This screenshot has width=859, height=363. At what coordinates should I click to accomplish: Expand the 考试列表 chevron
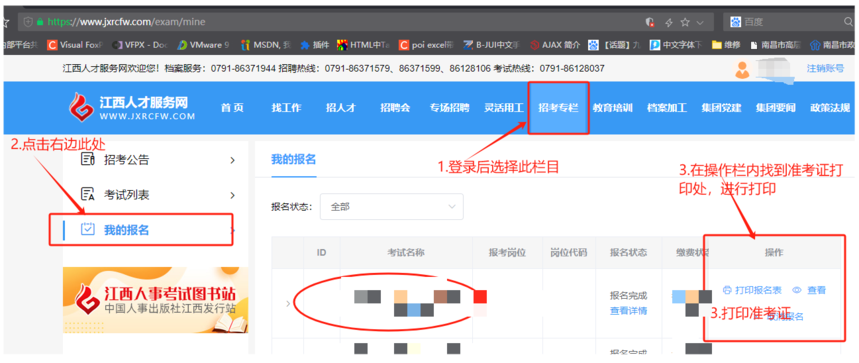coord(232,195)
